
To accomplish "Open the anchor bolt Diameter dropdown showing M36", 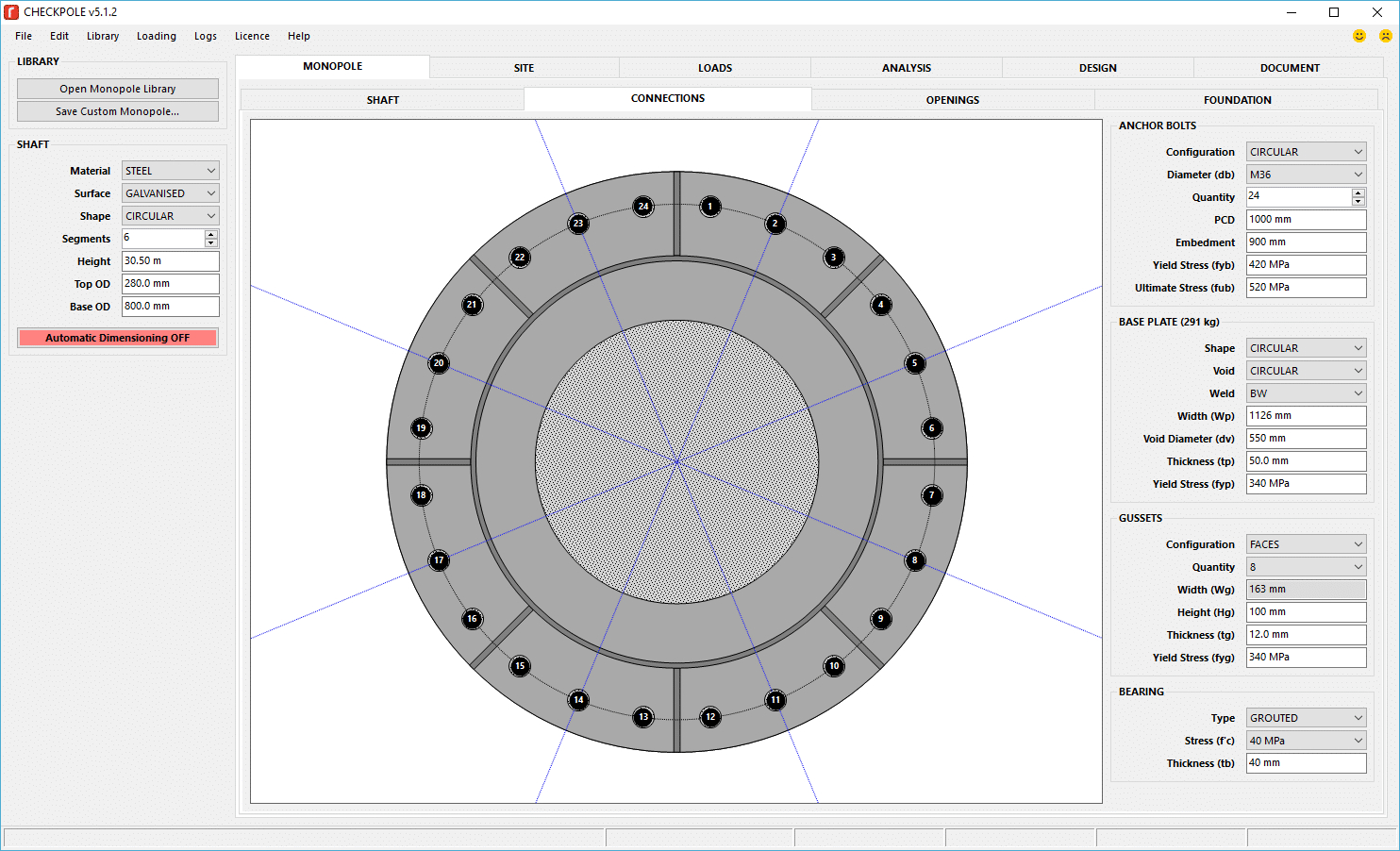I will pos(1306,174).
